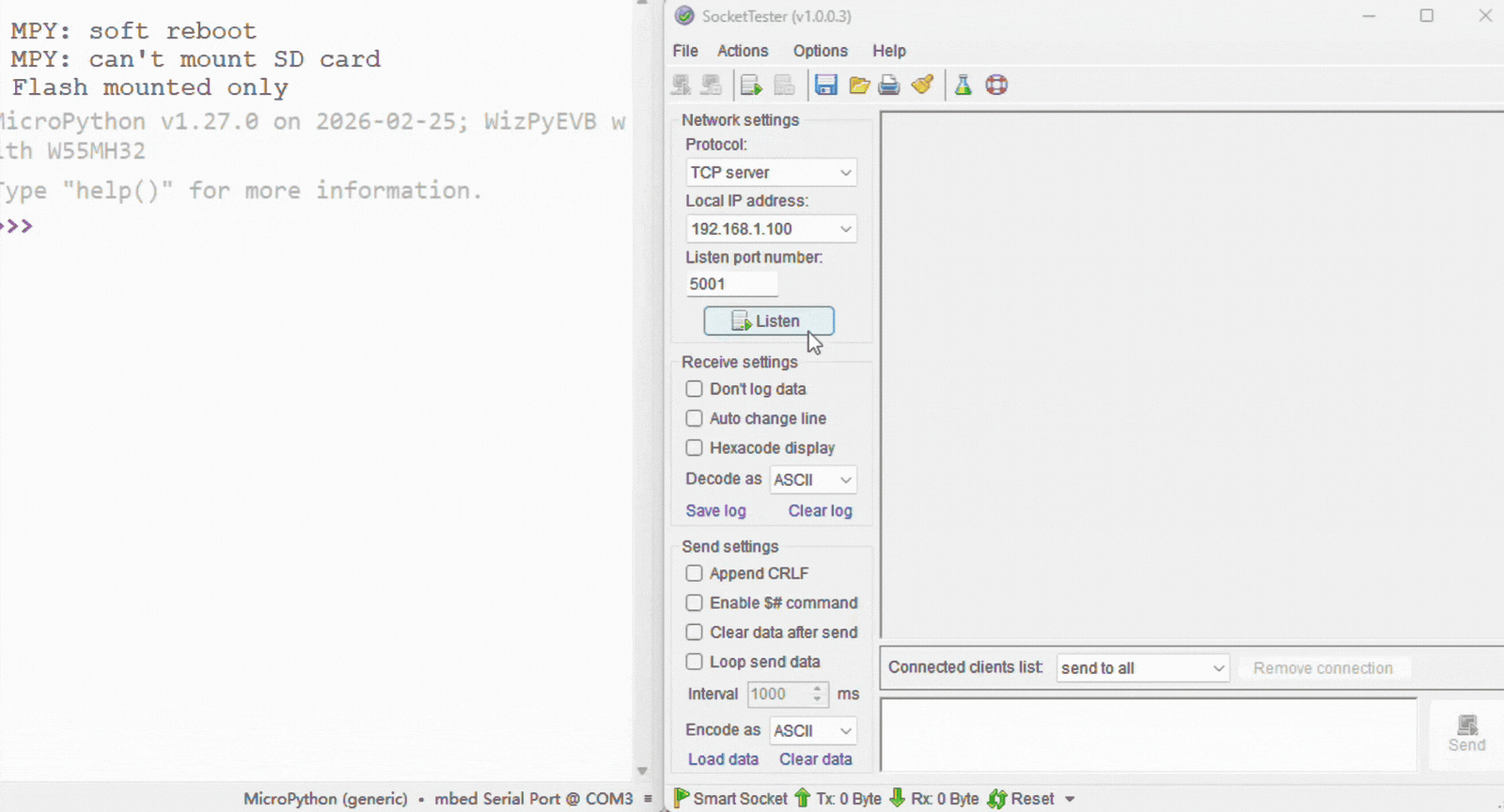Check Clear data after send
This screenshot has width=1504, height=812.
(694, 632)
